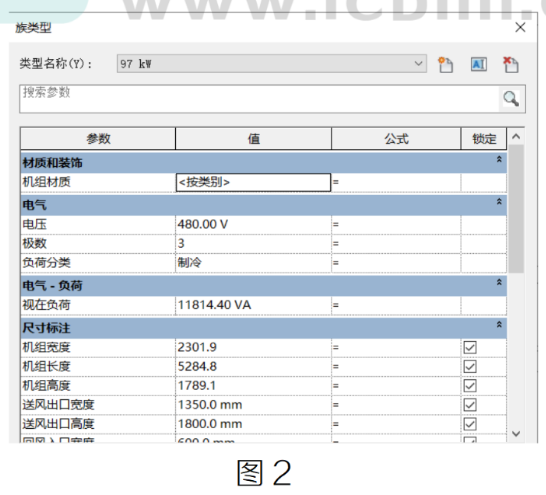
Task: Toggle the lock checkbox for 送风出口高度
Action: click(470, 424)
